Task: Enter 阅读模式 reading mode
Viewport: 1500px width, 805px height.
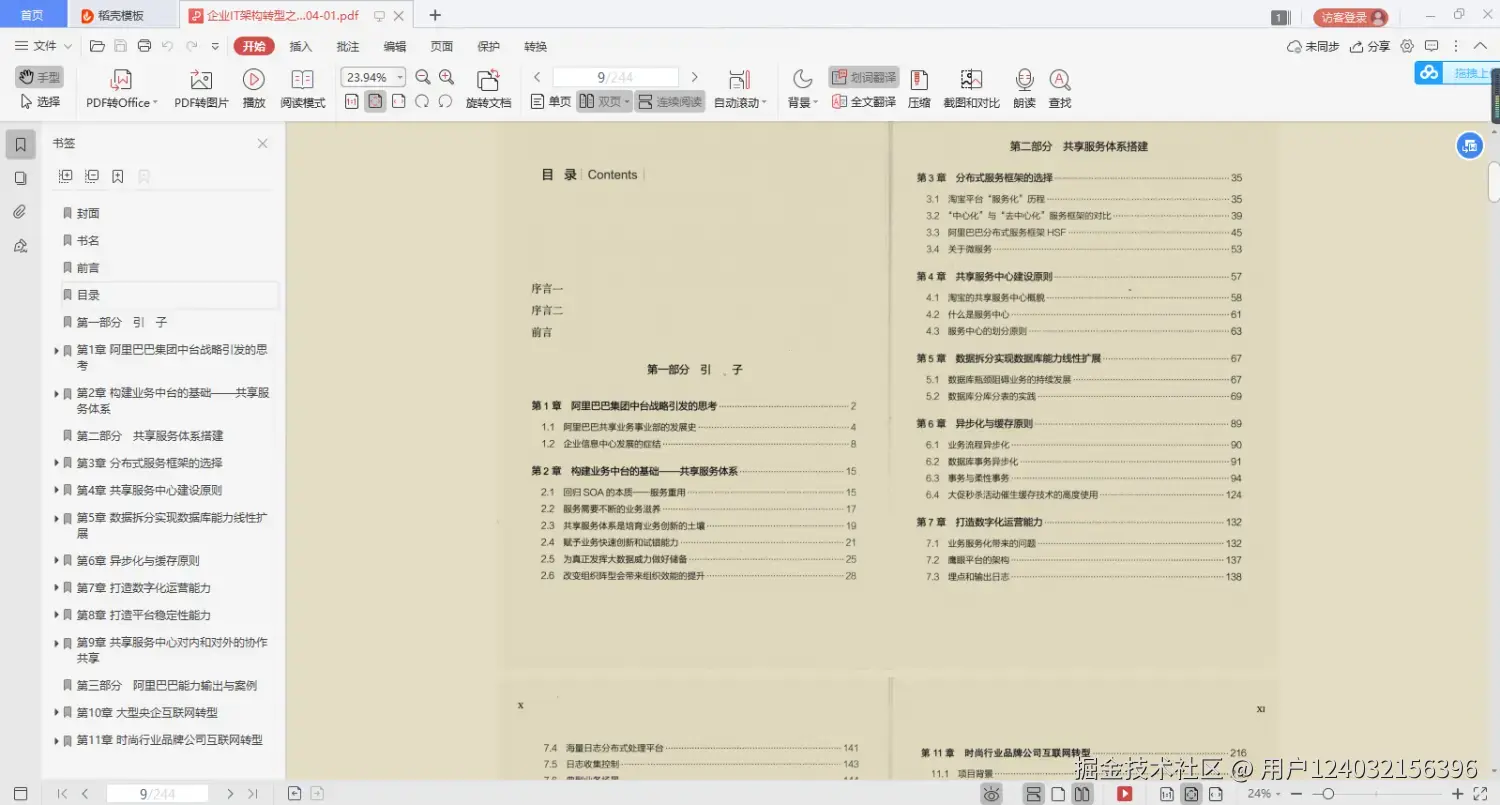Action: (x=302, y=89)
